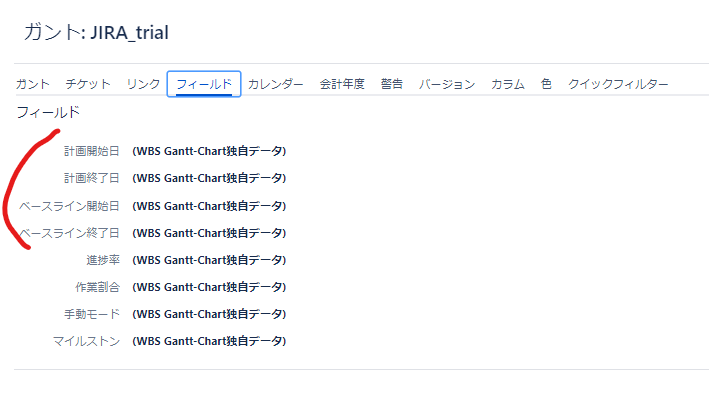
Task: Select the 計画開始日 field label
Action: [x=92, y=151]
